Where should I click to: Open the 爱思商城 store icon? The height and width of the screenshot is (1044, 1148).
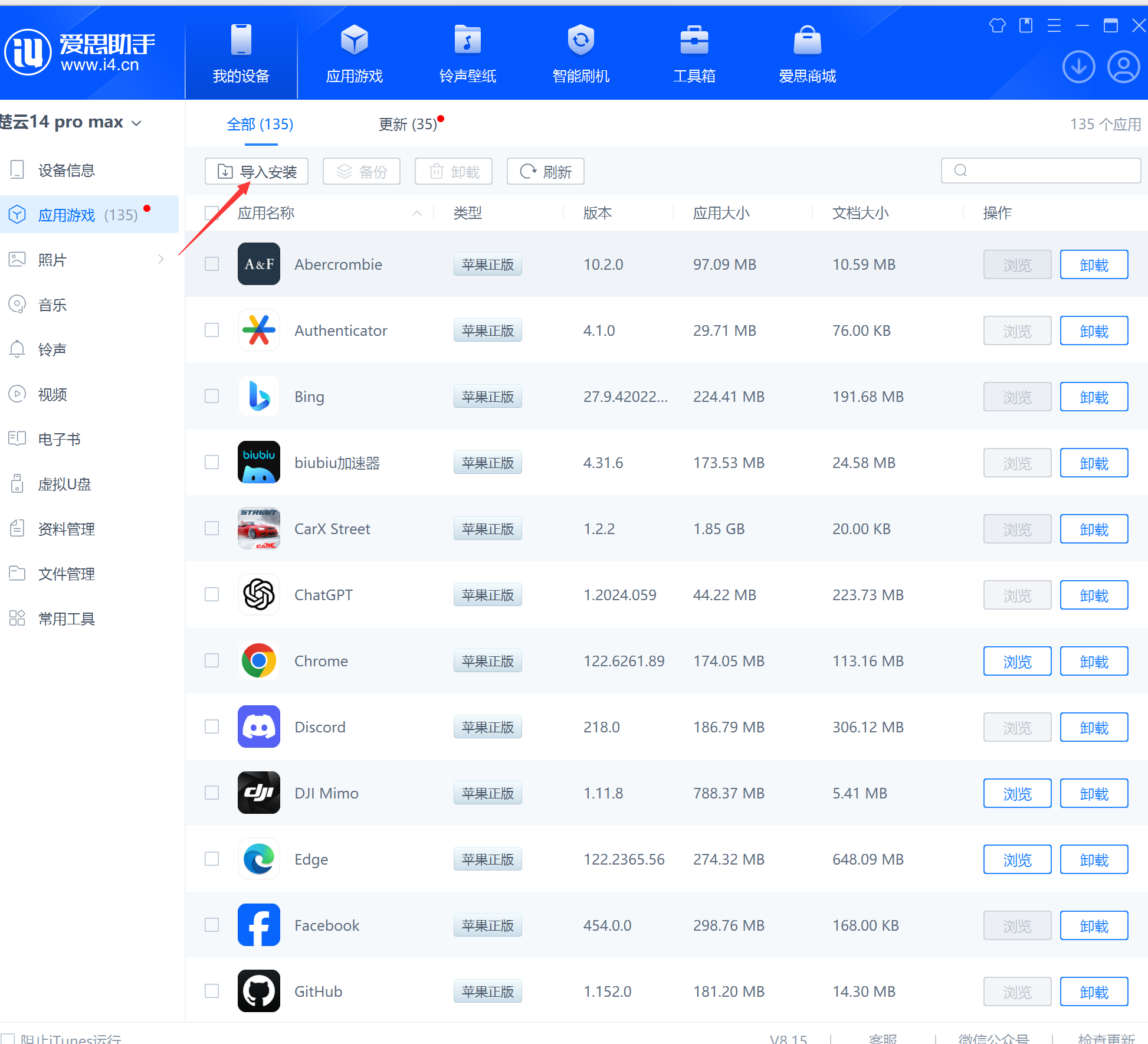coord(807,40)
